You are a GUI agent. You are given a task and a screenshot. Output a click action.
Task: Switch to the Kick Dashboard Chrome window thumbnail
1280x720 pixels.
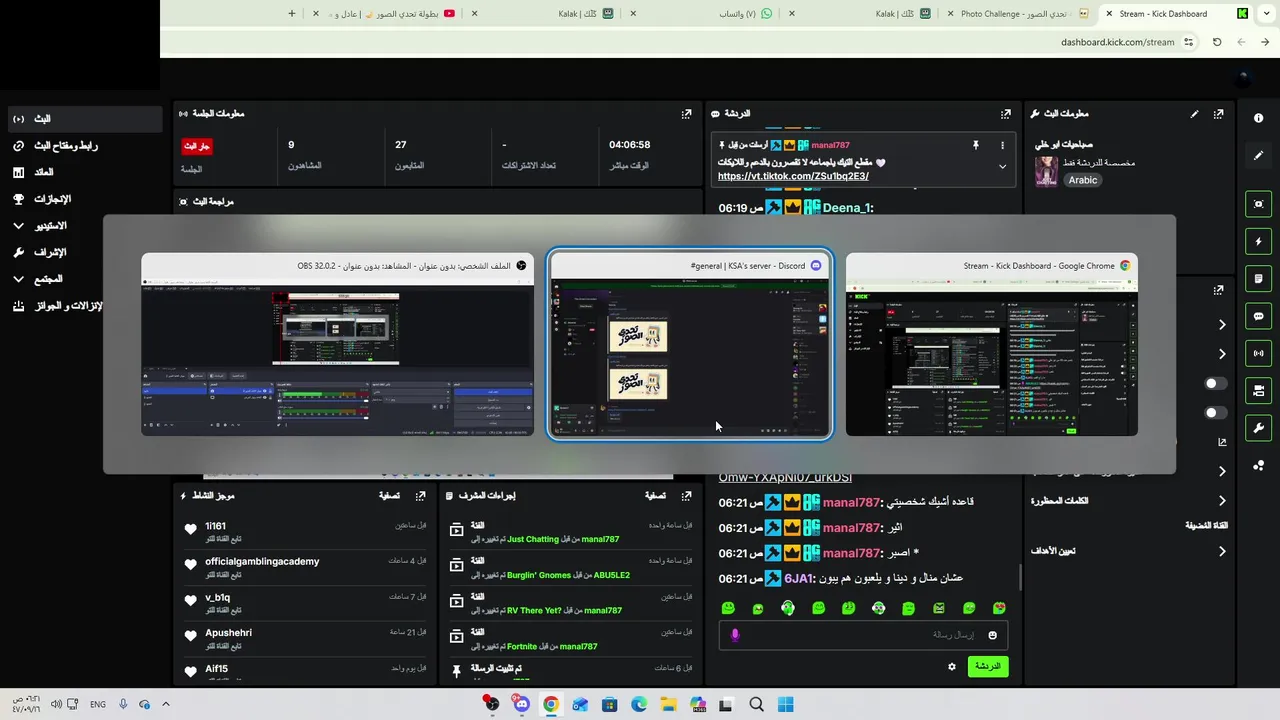click(991, 345)
